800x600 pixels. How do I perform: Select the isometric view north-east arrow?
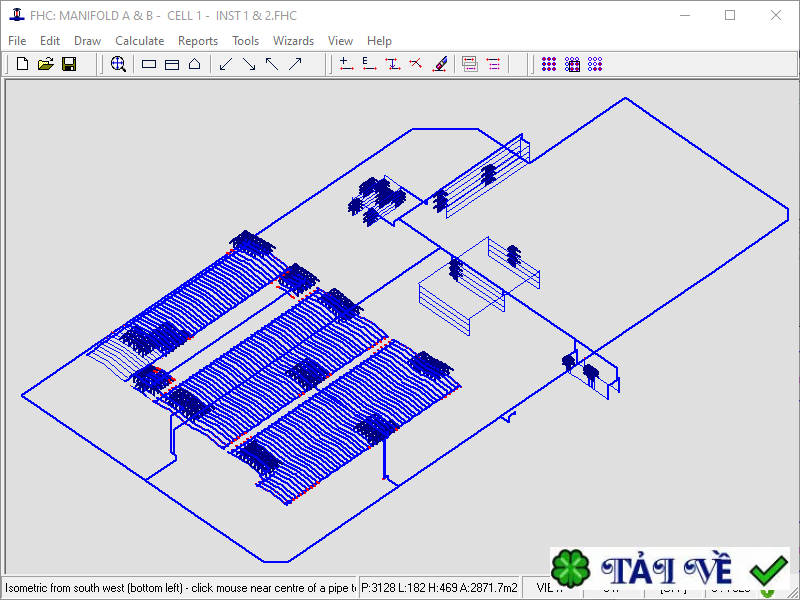[x=295, y=64]
